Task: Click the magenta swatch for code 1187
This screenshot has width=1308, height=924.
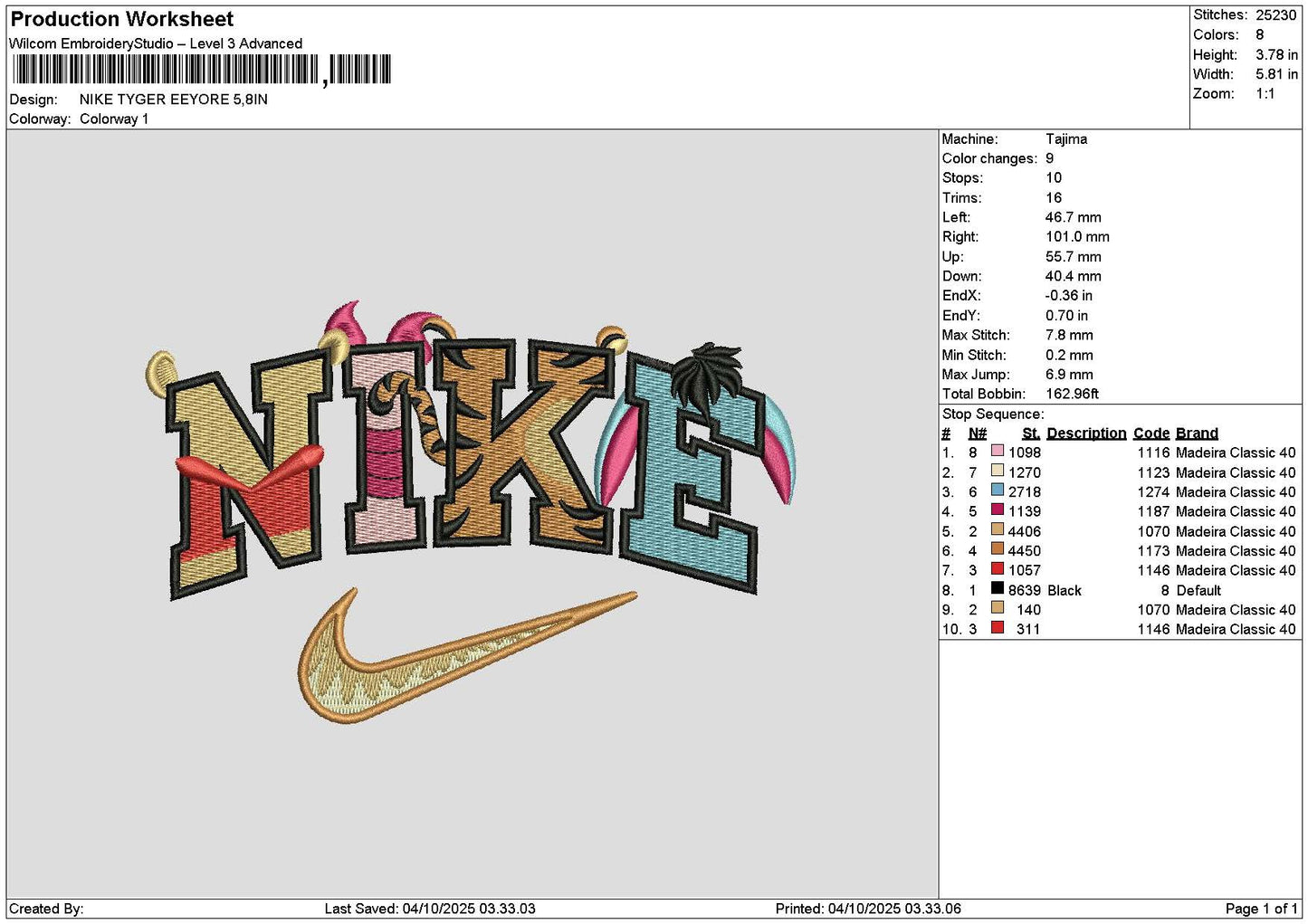Action: coord(997,511)
